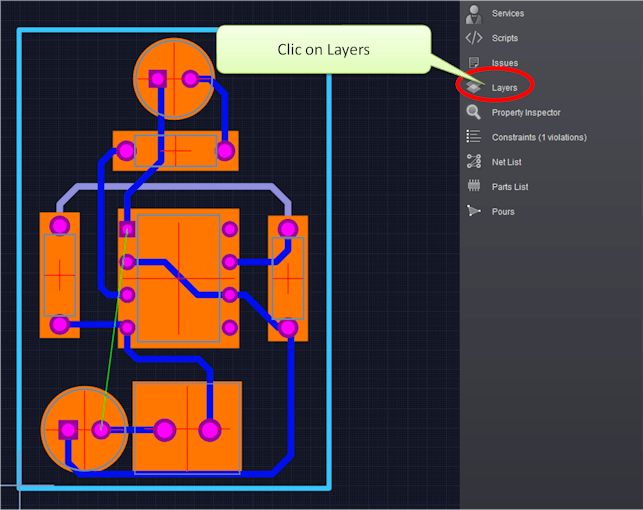Open the Layers panel label
Viewport: 643px width, 510px height.
[504, 88]
